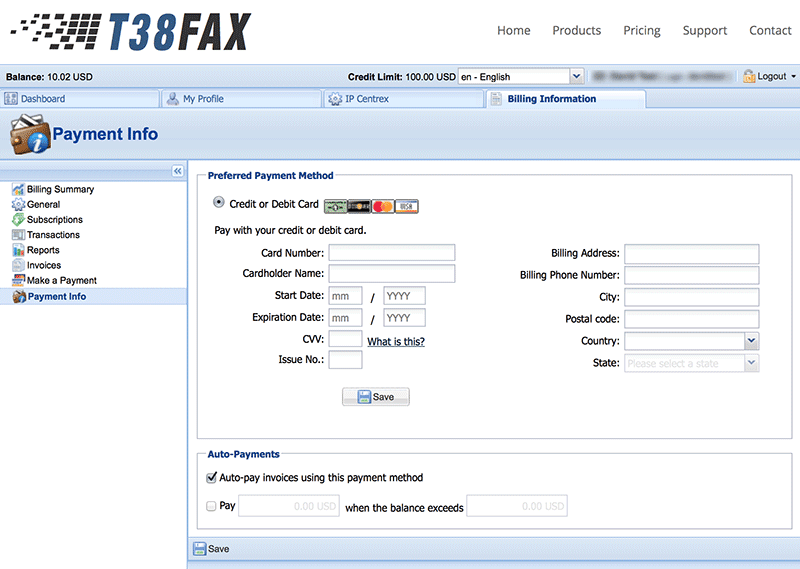Click the Billing Information document icon
Image resolution: width=800 pixels, height=569 pixels.
pos(495,98)
